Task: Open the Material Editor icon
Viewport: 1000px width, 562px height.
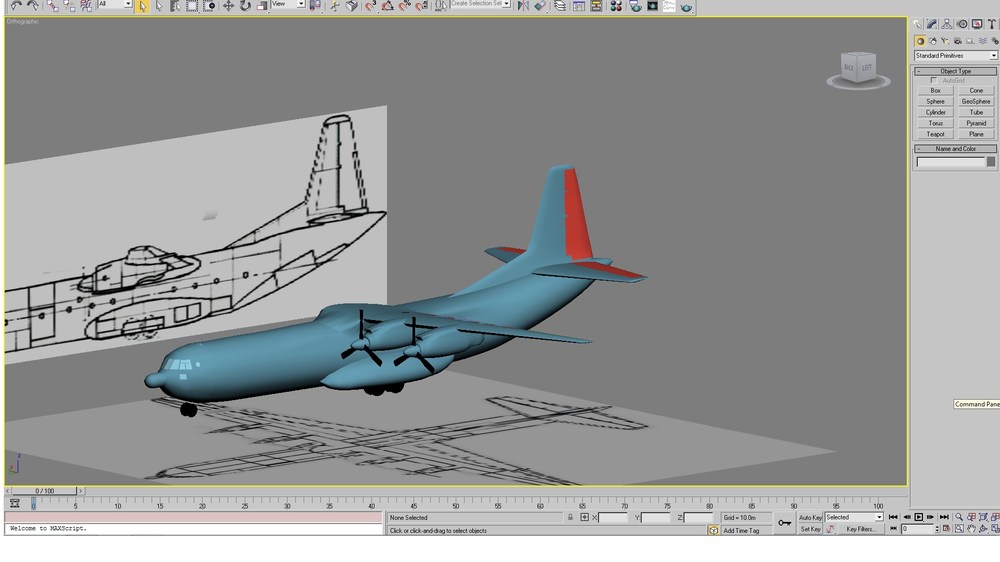Action: click(615, 6)
